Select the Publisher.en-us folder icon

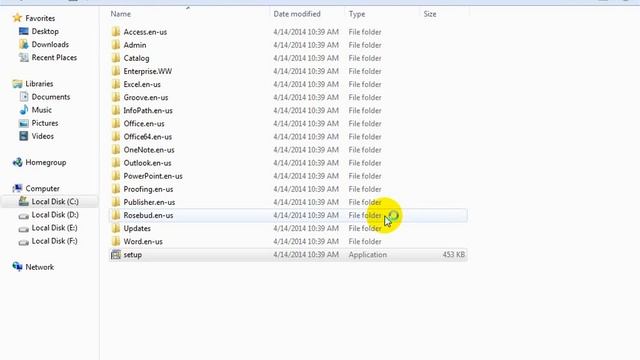point(116,202)
